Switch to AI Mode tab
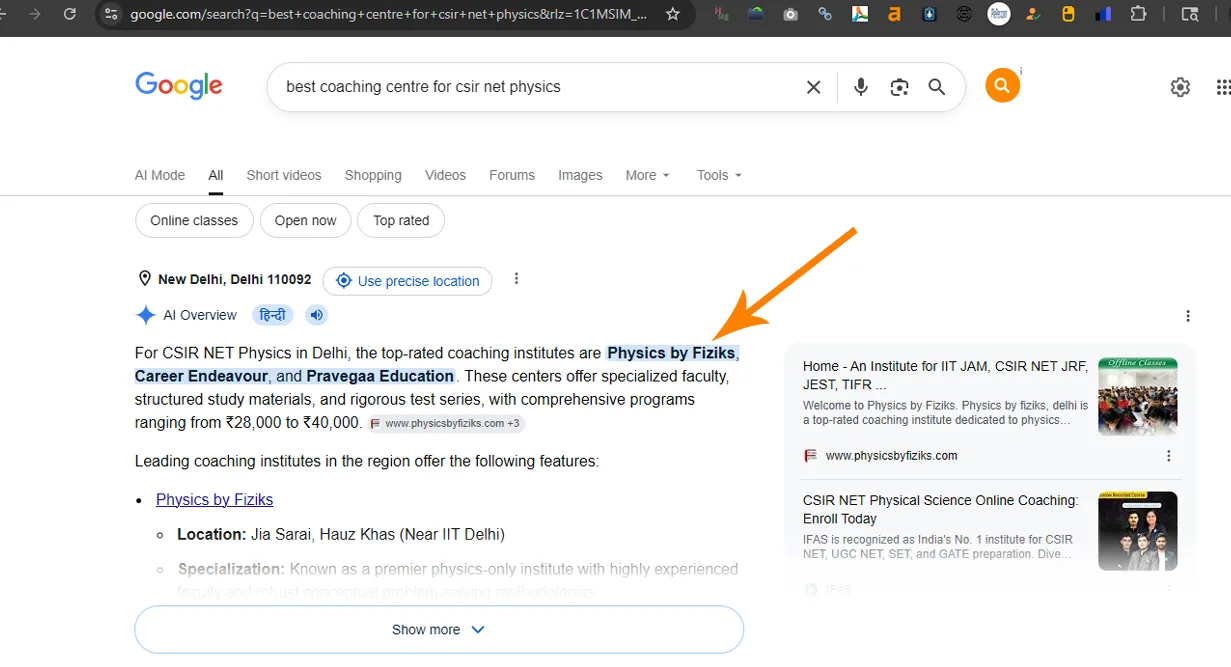Screen dimensions: 1231x667 160,175
